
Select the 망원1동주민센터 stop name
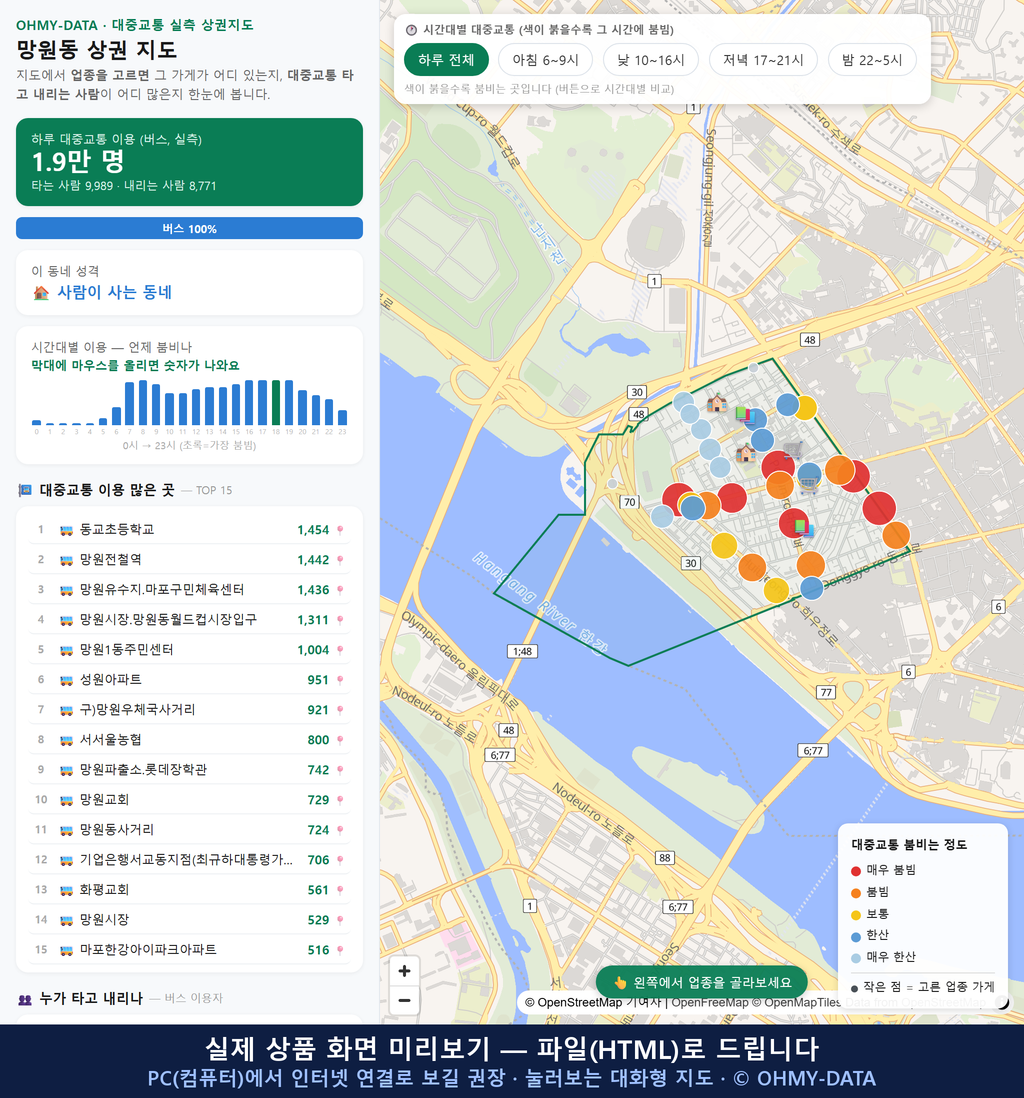click(127, 650)
